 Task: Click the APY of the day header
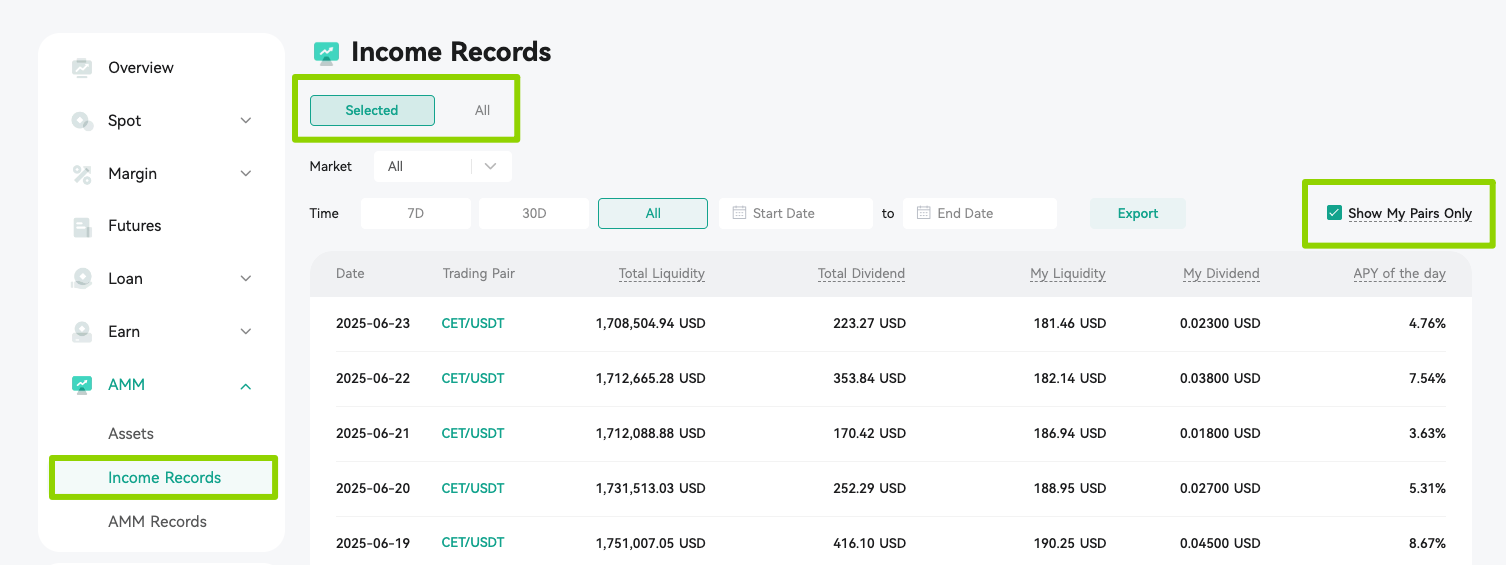(x=1399, y=274)
